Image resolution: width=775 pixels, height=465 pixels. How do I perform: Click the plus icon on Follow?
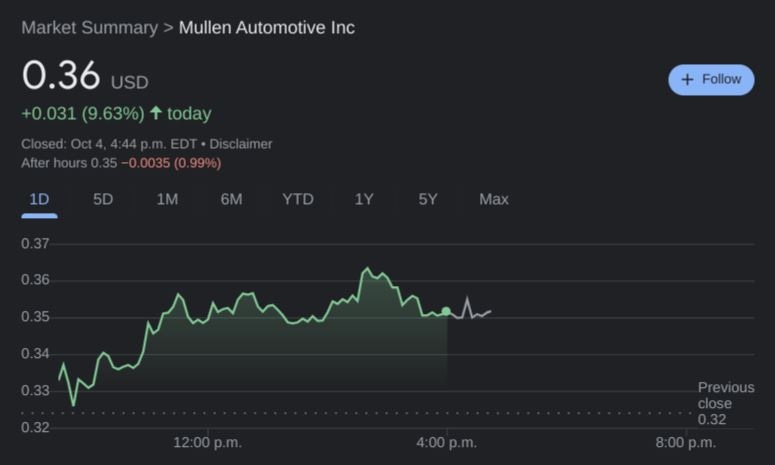(687, 80)
